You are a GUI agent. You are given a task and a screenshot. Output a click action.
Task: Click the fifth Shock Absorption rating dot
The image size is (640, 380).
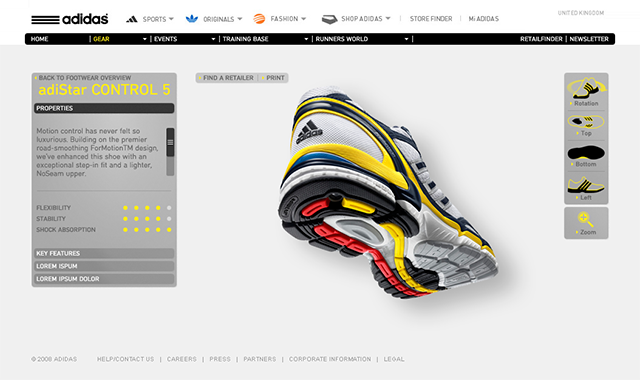[169, 230]
